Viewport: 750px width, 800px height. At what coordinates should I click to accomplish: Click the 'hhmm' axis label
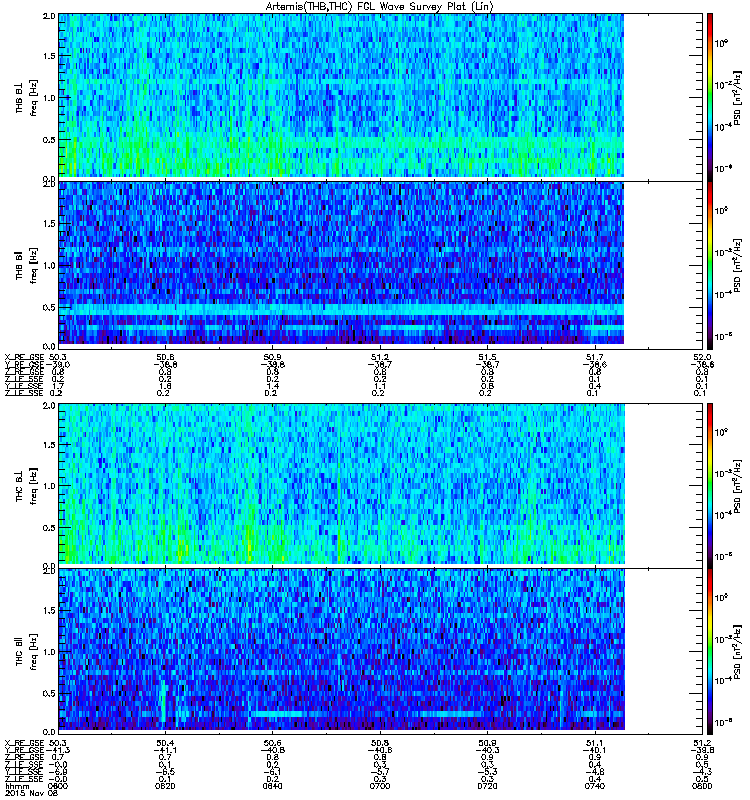(x=15, y=786)
